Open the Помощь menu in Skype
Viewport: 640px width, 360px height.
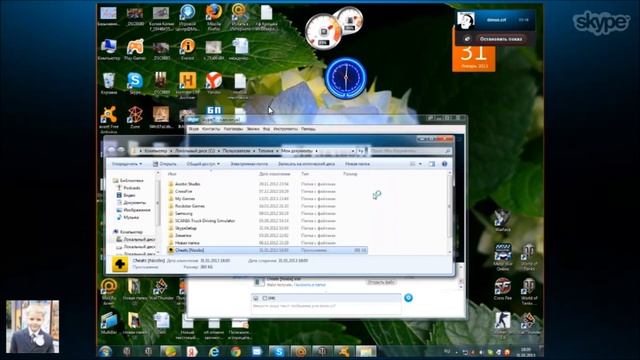tap(308, 129)
